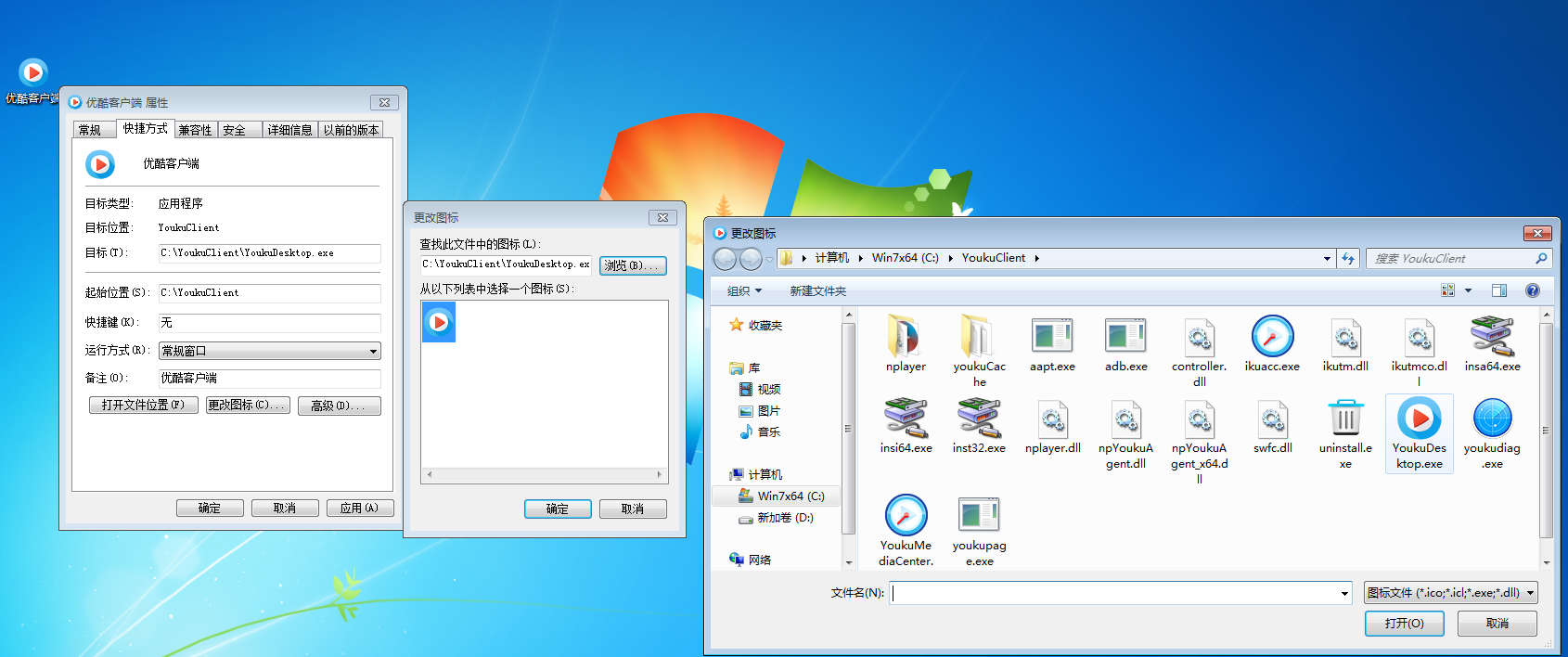Viewport: 1568px width, 657px height.
Task: Open the 文件名 dropdown arrow
Action: tap(1344, 593)
